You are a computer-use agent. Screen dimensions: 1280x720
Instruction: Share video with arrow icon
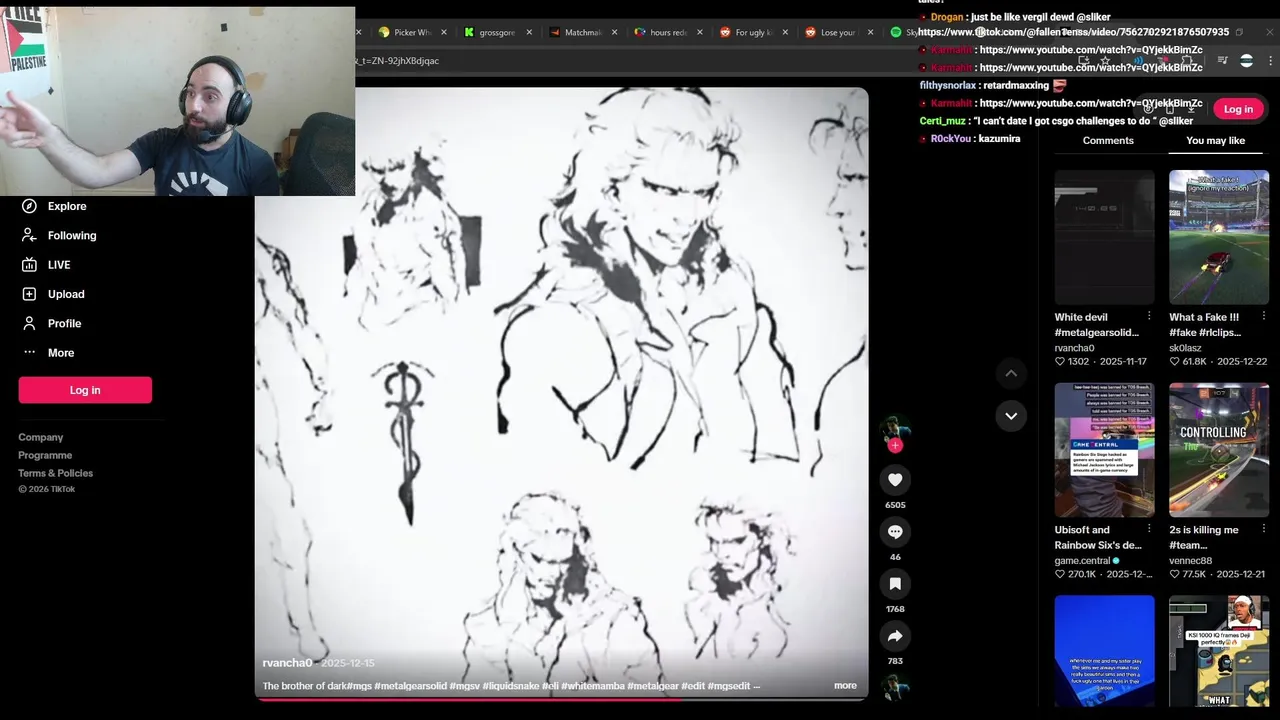click(895, 636)
